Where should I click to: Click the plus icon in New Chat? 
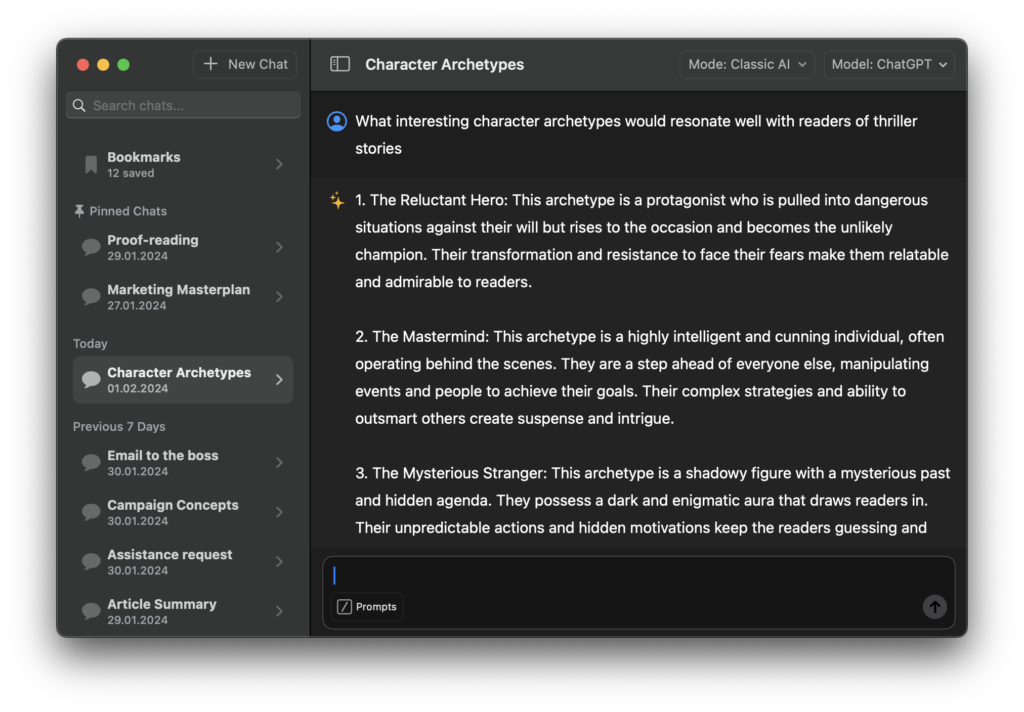[x=210, y=64]
